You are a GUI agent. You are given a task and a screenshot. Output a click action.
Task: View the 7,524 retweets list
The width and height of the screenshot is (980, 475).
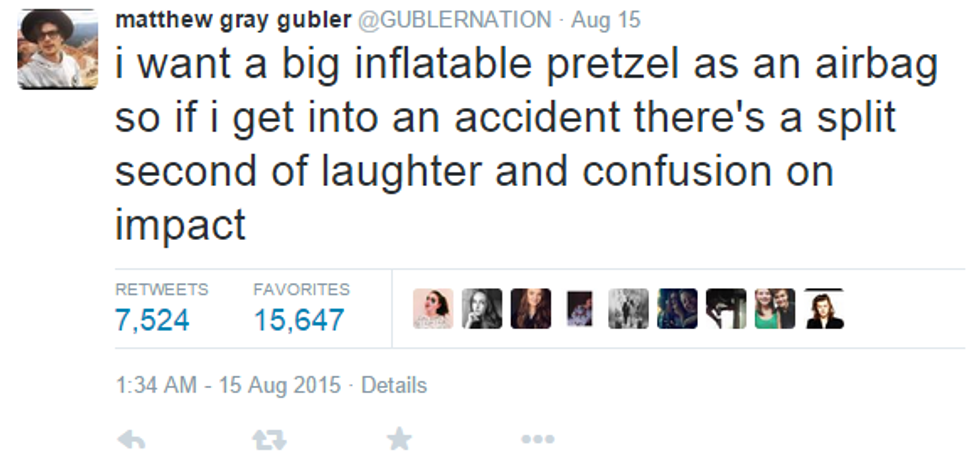click(x=153, y=320)
